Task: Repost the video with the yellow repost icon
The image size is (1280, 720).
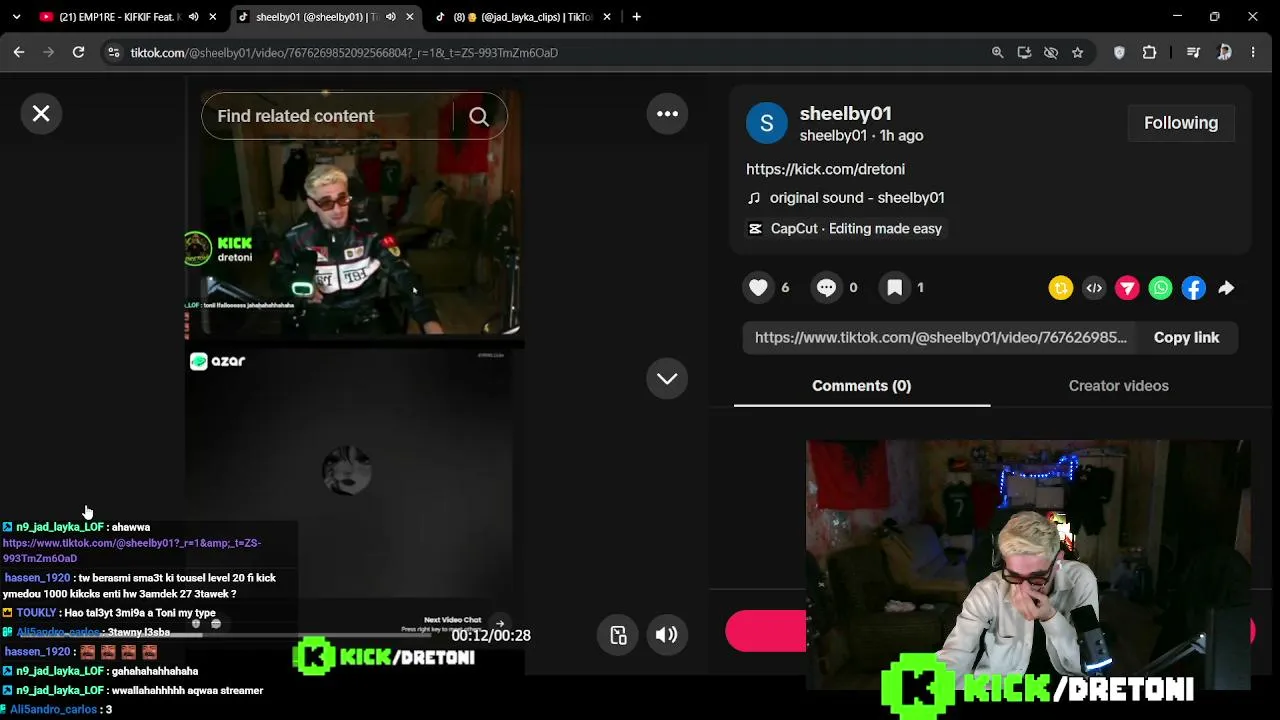Action: [x=1061, y=288]
